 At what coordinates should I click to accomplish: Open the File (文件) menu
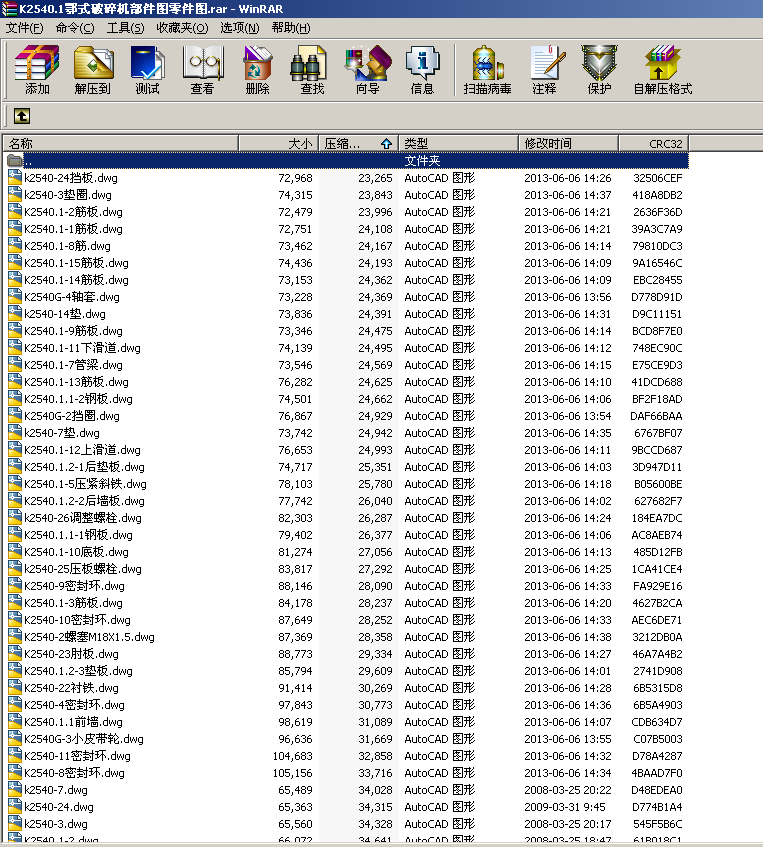point(24,28)
